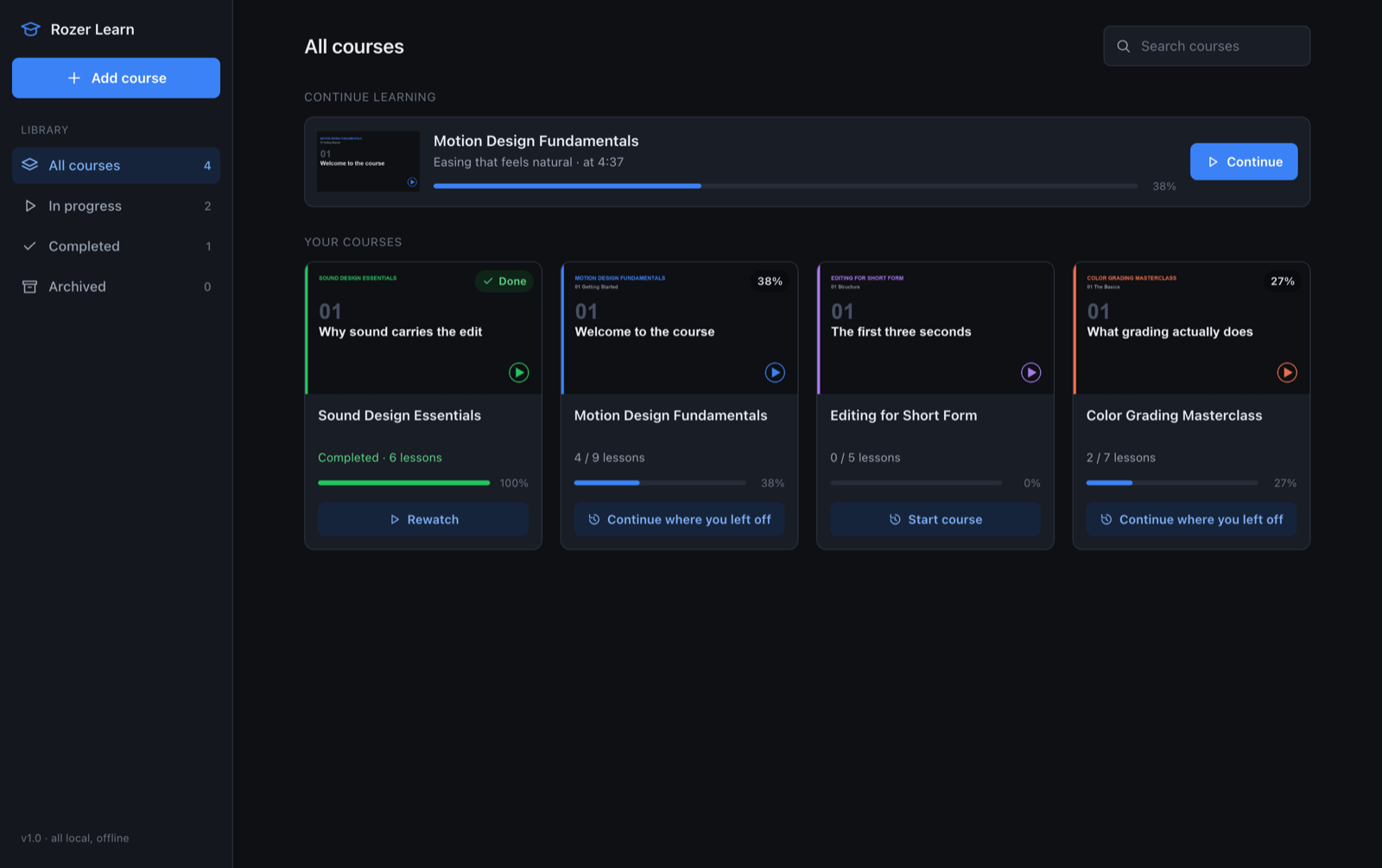Viewport: 1382px width, 868px height.
Task: Open the Color Grading Masterclass card thumbnail
Action: [x=1192, y=328]
